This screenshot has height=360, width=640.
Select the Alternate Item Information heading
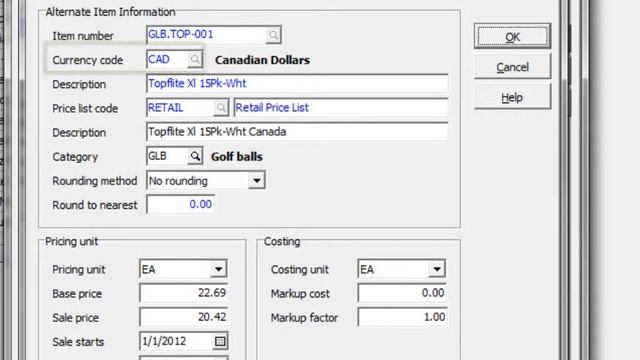pyautogui.click(x=111, y=12)
